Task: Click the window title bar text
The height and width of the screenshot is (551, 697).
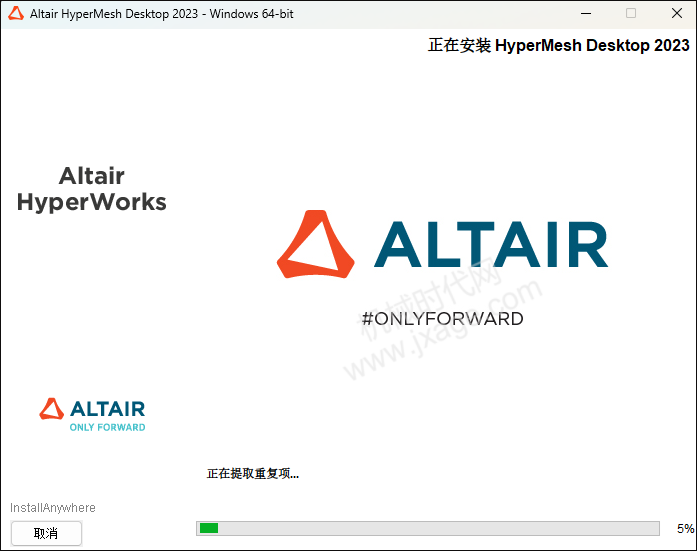Action: coord(162,14)
